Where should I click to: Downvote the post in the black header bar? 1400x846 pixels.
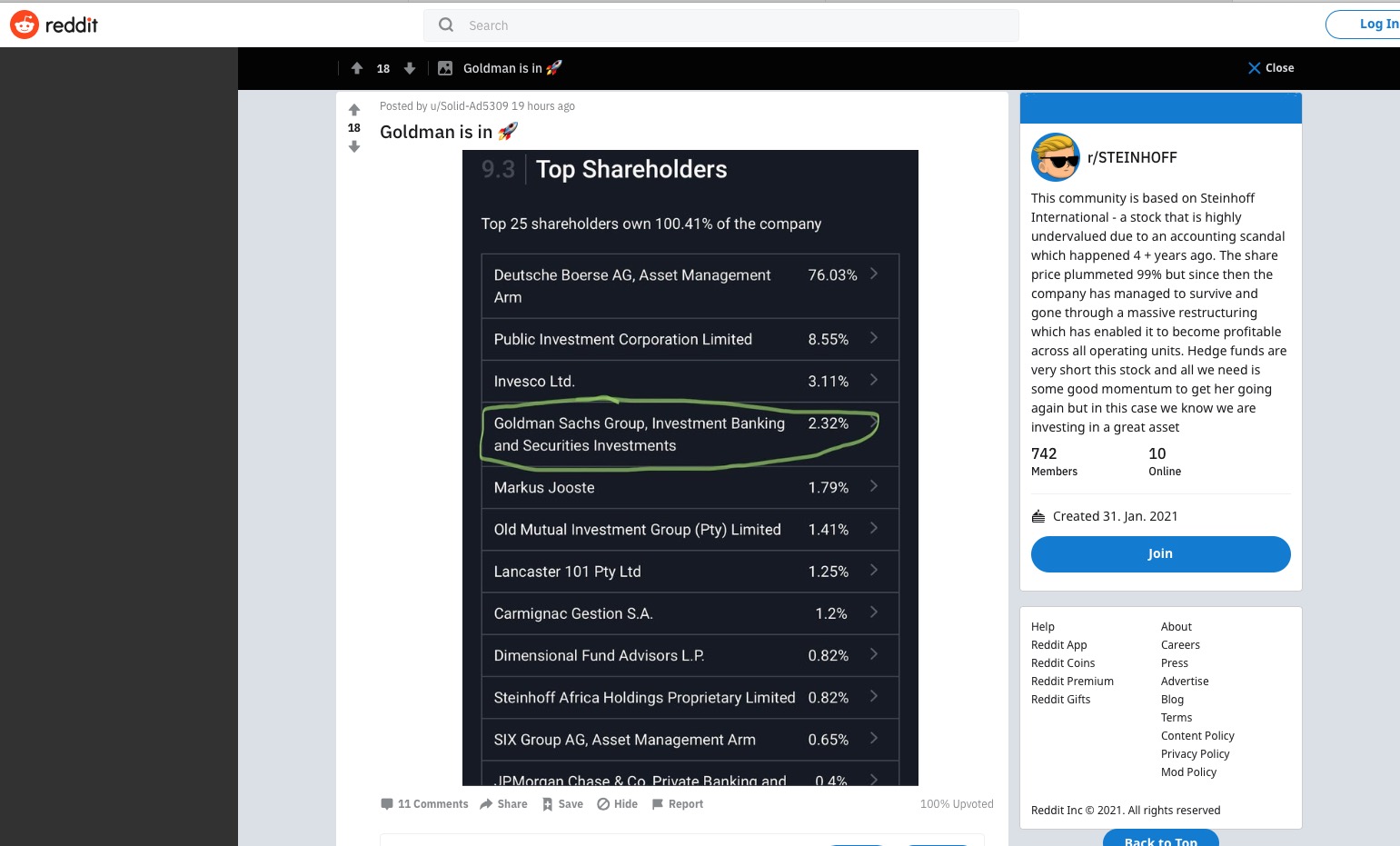coord(410,68)
